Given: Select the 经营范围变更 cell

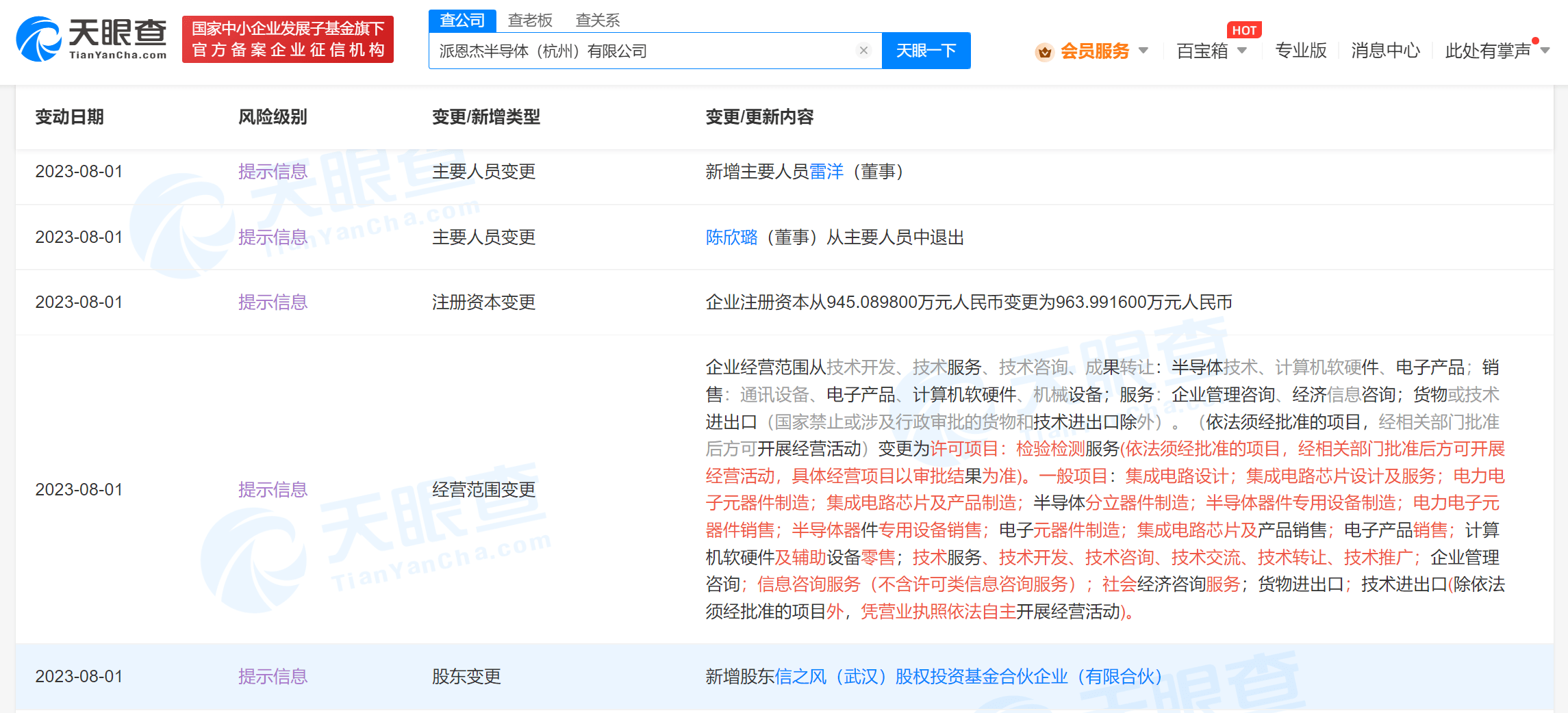Looking at the screenshot, I should click(483, 490).
